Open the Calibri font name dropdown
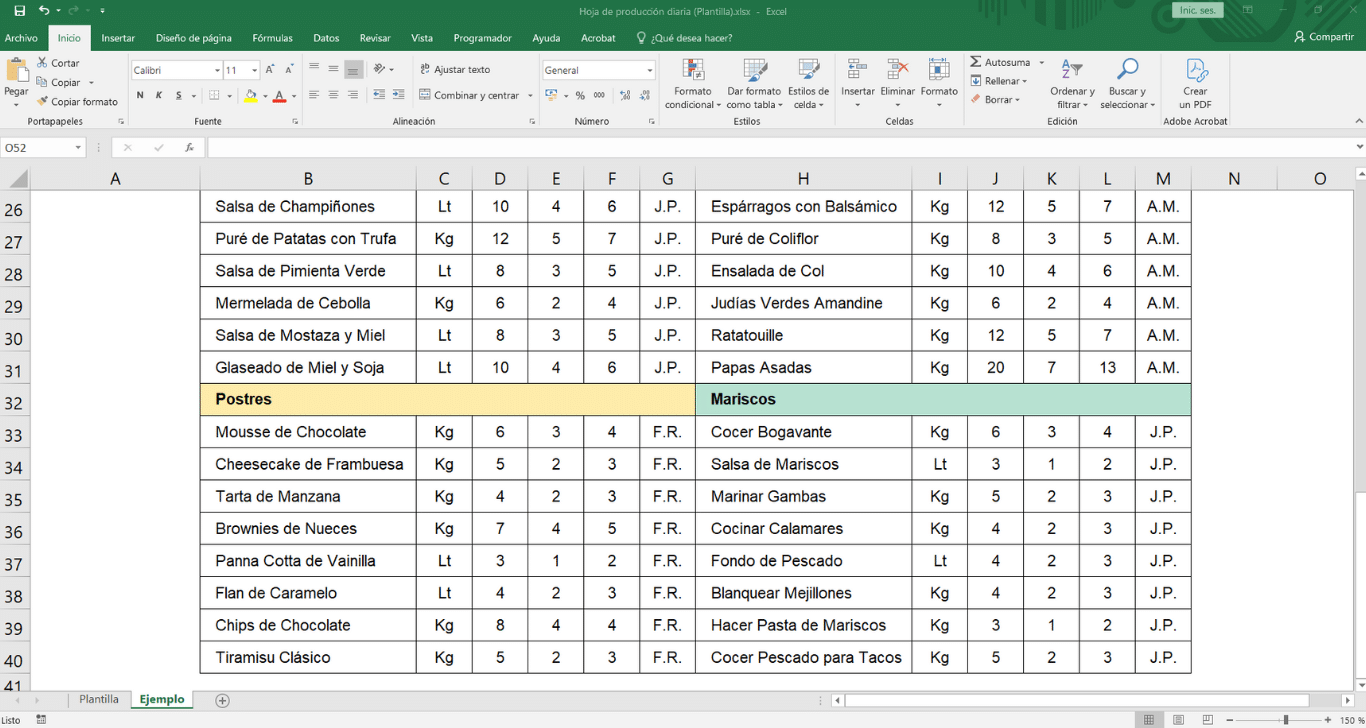 pyautogui.click(x=217, y=71)
